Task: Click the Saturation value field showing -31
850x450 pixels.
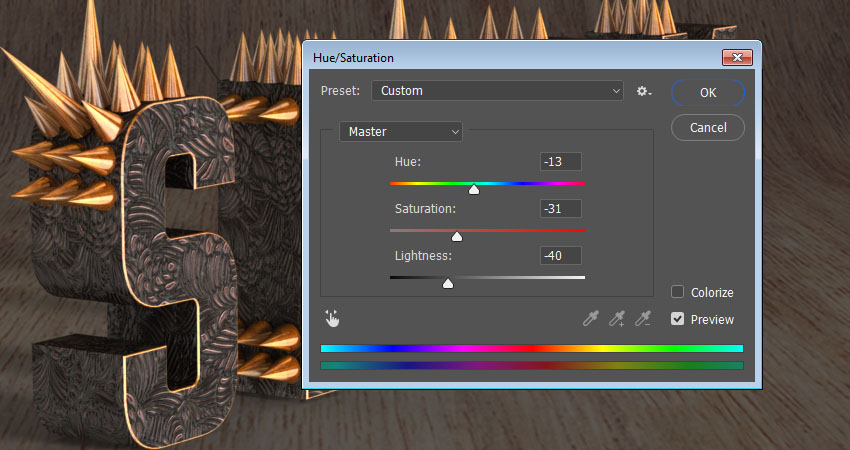Action: click(x=561, y=209)
